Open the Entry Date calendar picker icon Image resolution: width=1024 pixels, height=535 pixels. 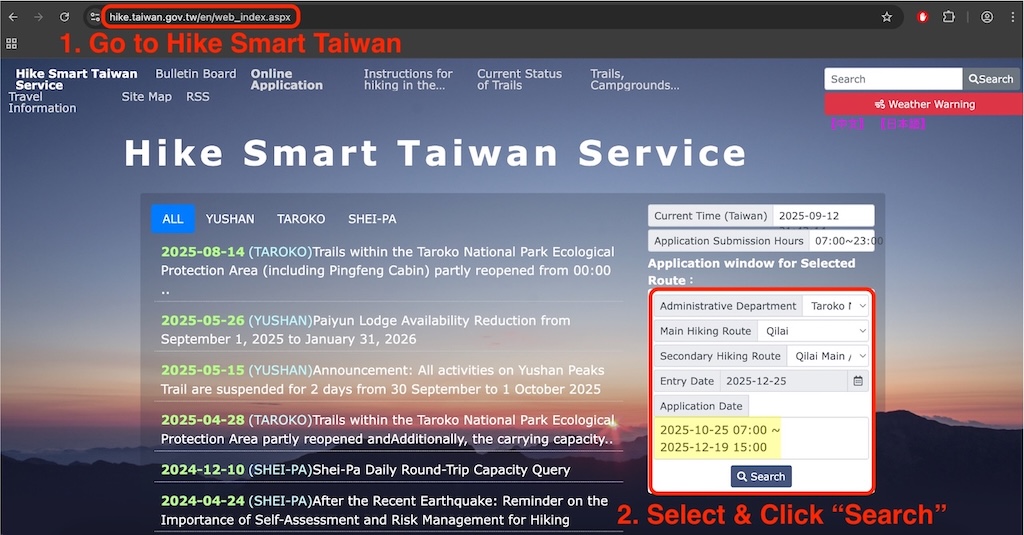[858, 381]
